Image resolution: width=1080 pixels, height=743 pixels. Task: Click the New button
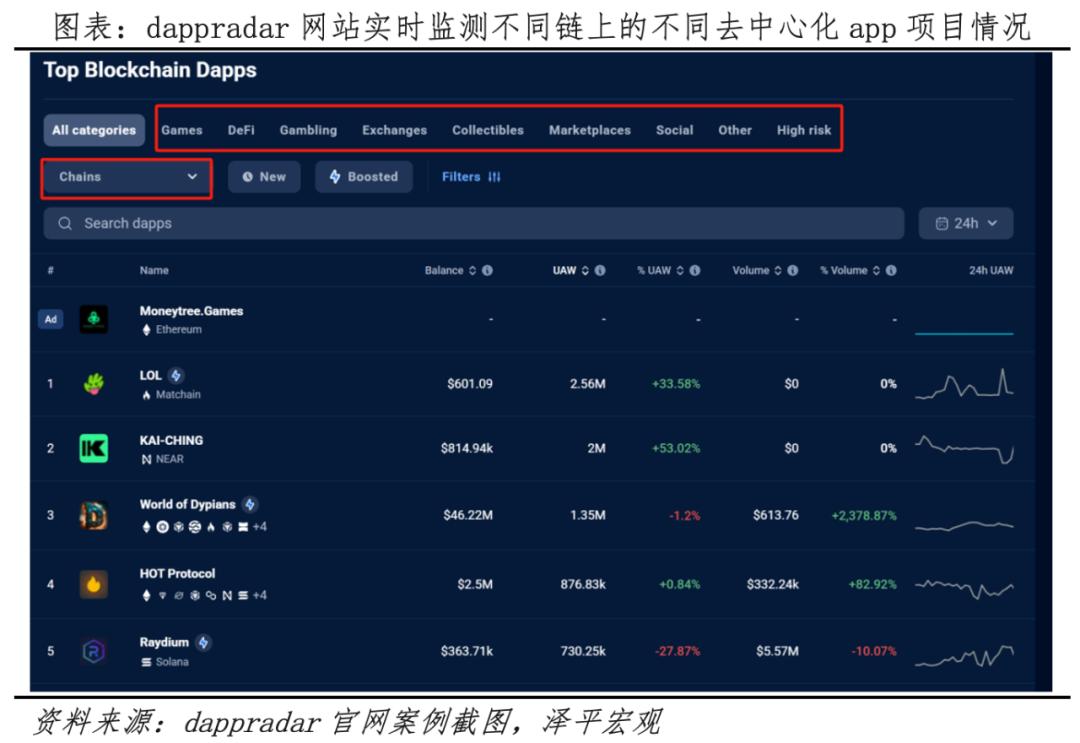(263, 177)
